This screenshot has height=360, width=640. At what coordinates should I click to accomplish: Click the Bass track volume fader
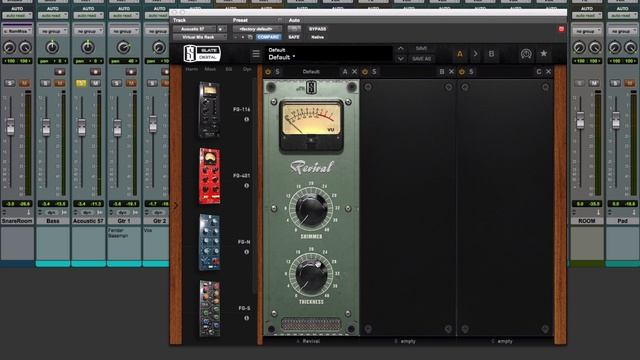[46, 128]
